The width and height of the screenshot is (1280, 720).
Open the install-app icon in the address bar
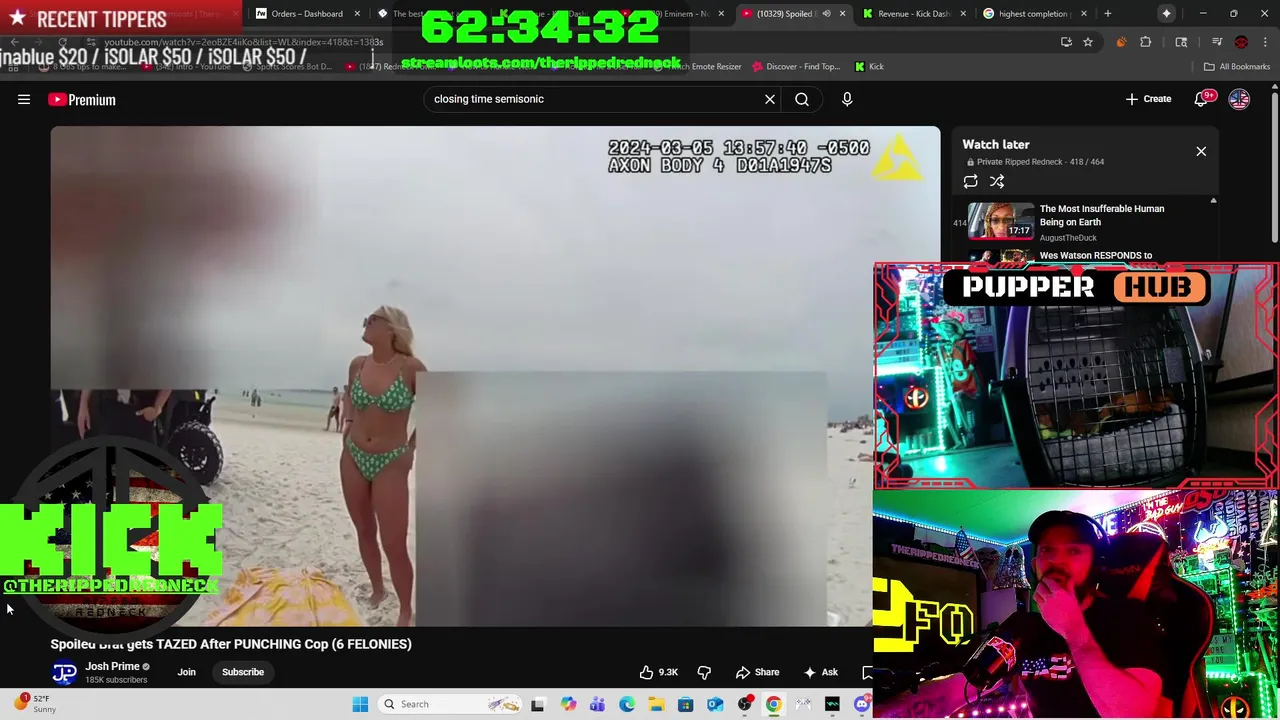pyautogui.click(x=1066, y=42)
